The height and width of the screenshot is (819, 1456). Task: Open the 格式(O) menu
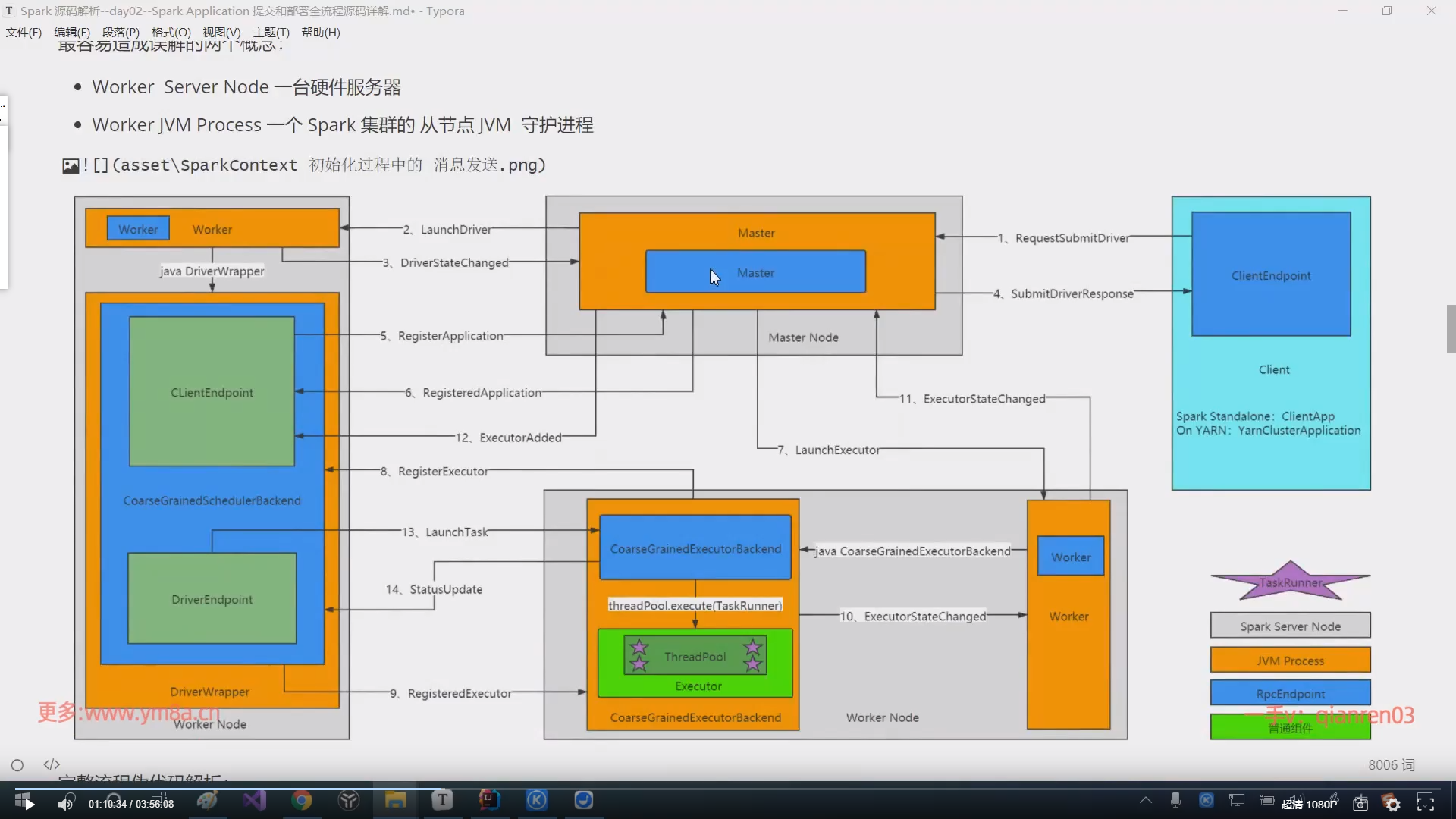point(171,33)
